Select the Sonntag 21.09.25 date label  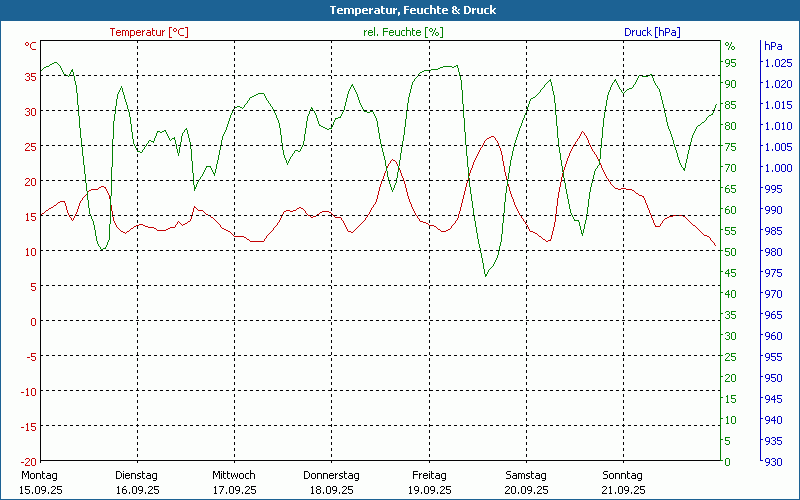pyautogui.click(x=622, y=482)
